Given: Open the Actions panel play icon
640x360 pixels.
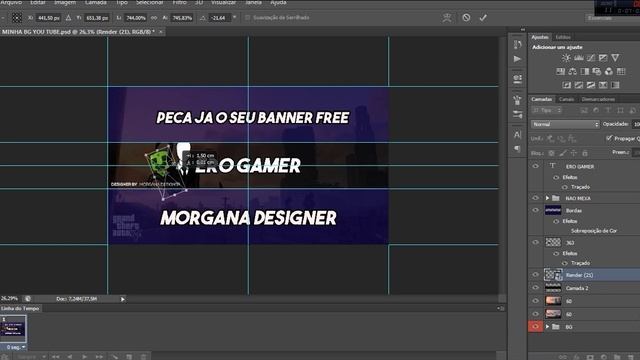Looking at the screenshot, I should point(518,59).
